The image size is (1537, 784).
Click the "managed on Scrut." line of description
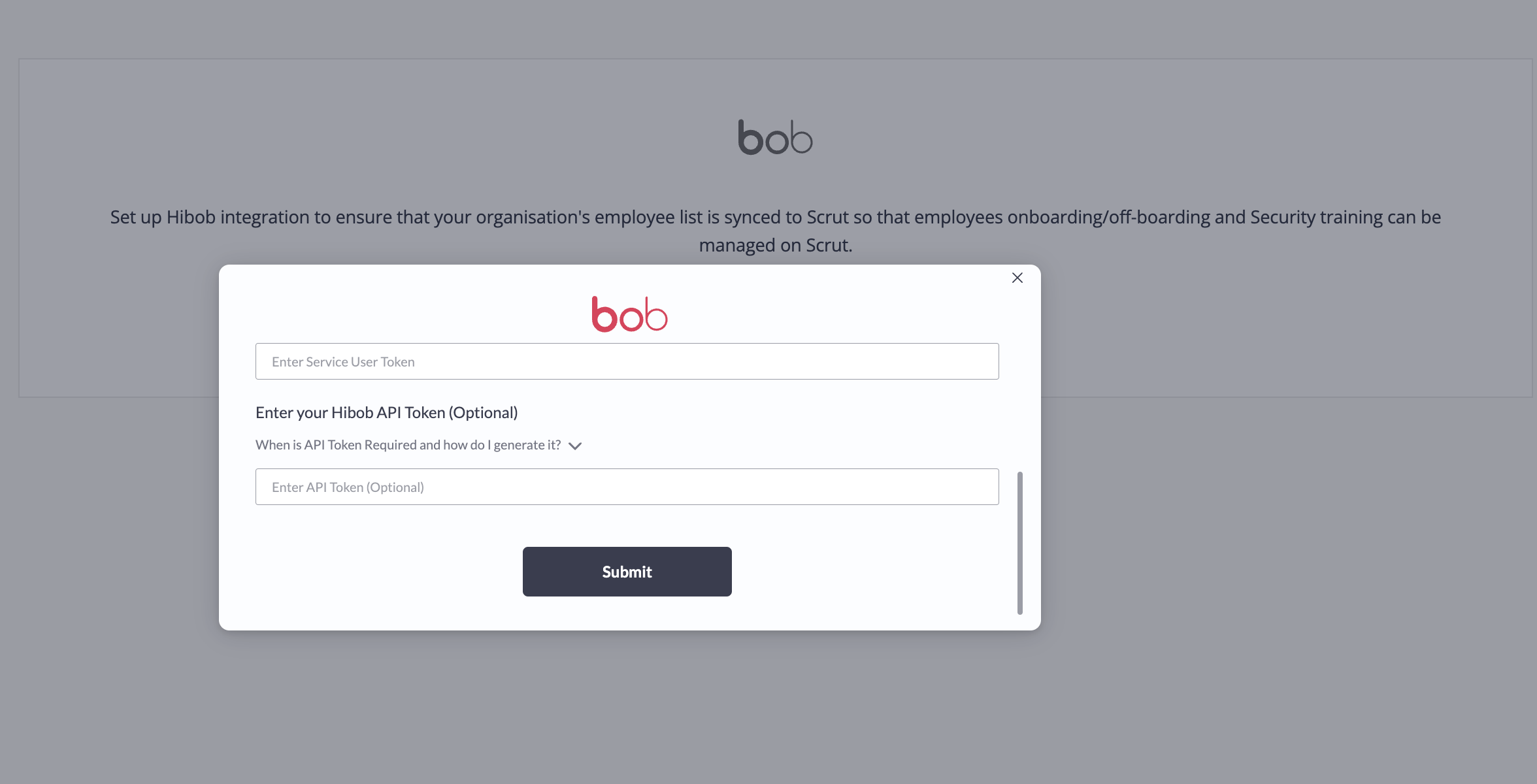pos(776,245)
